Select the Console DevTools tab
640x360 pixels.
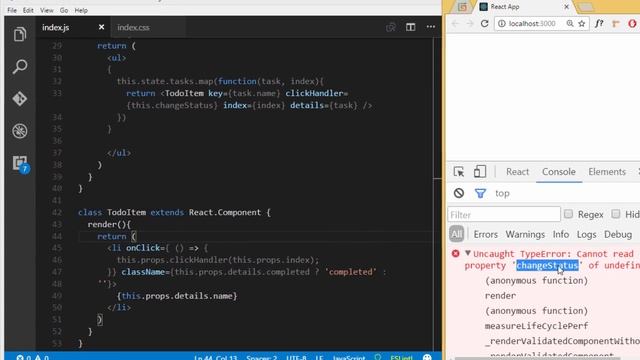pyautogui.click(x=559, y=172)
